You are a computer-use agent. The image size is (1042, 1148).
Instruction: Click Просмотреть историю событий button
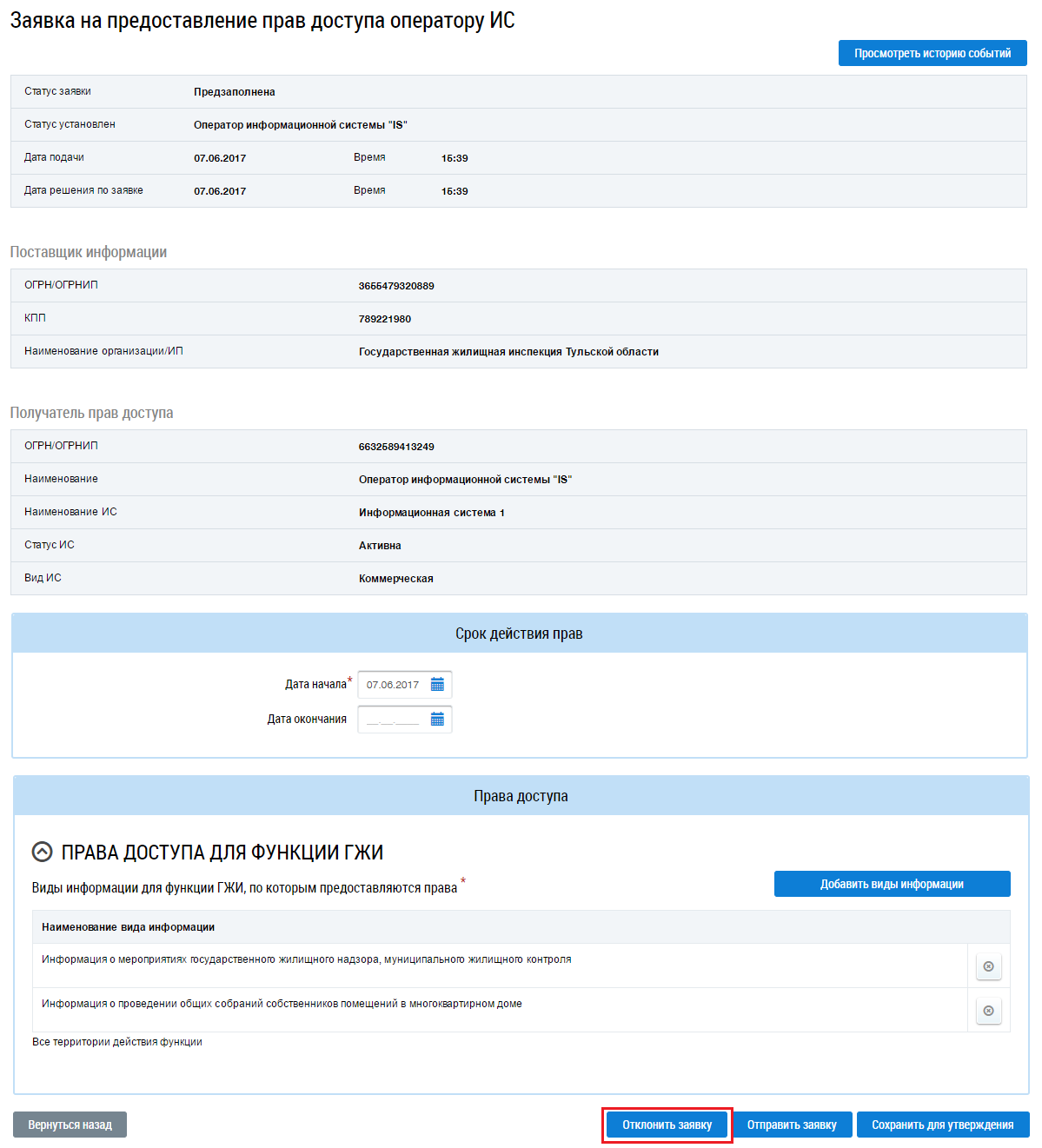point(932,53)
